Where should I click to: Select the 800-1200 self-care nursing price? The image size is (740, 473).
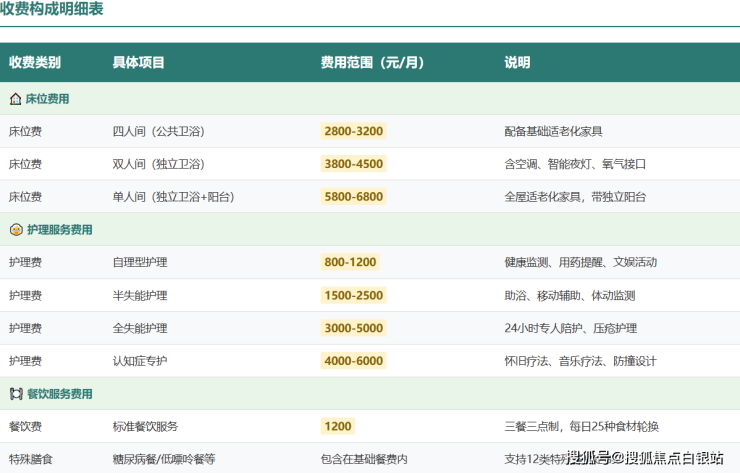(x=350, y=262)
